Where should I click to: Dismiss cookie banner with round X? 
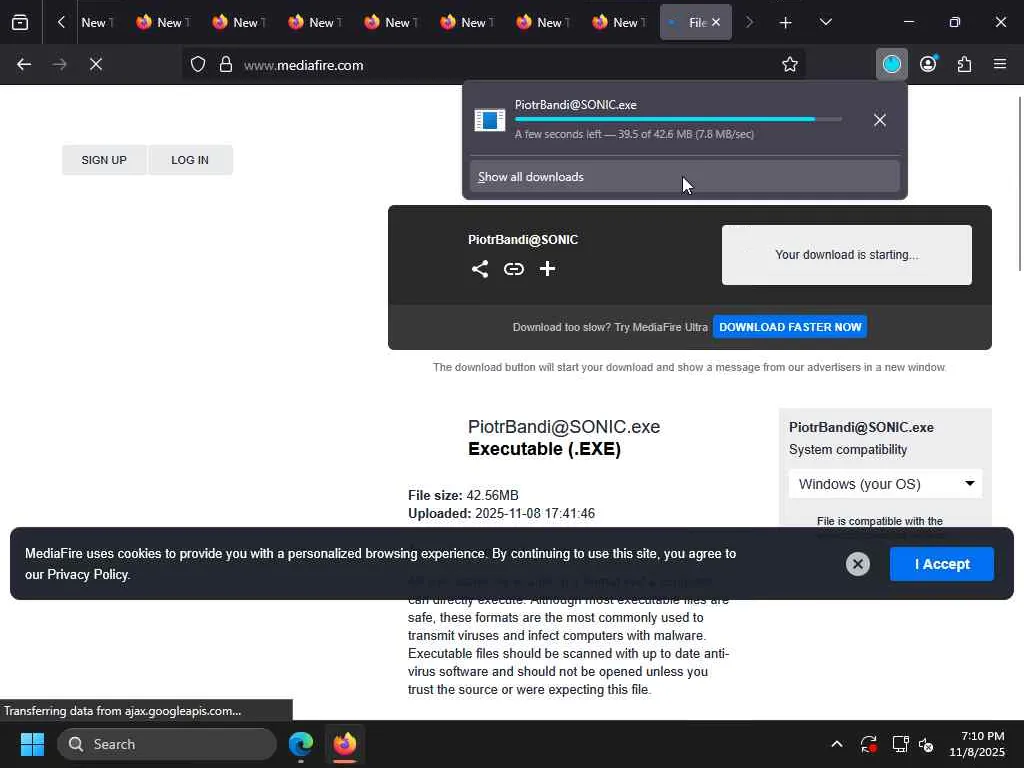(x=857, y=564)
